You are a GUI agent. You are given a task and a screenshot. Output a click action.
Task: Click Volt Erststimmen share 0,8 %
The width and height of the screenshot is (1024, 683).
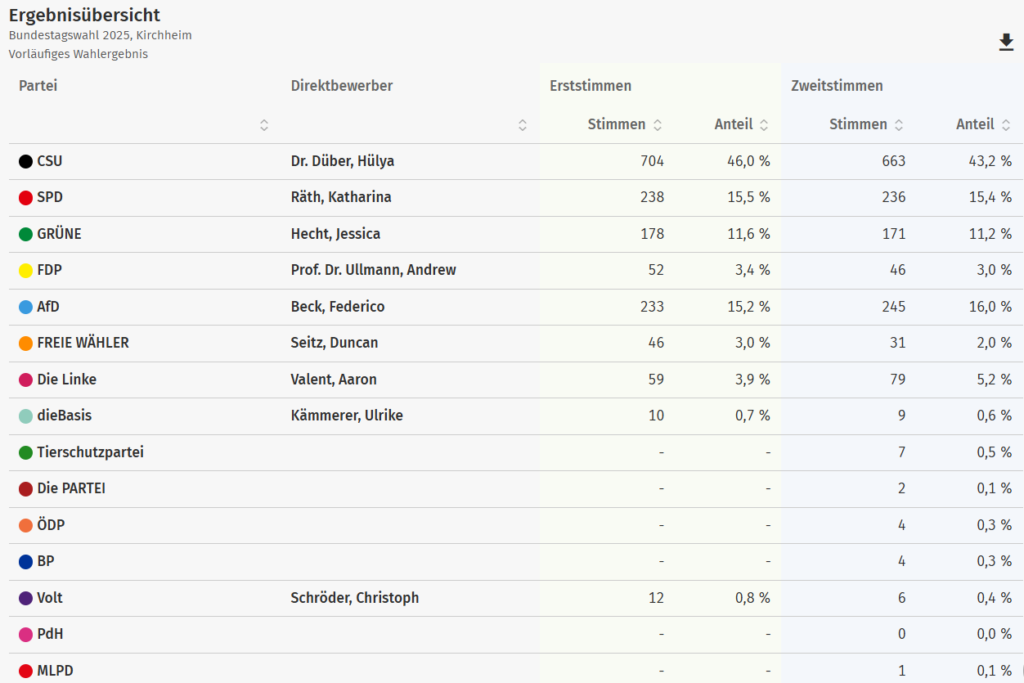752,597
